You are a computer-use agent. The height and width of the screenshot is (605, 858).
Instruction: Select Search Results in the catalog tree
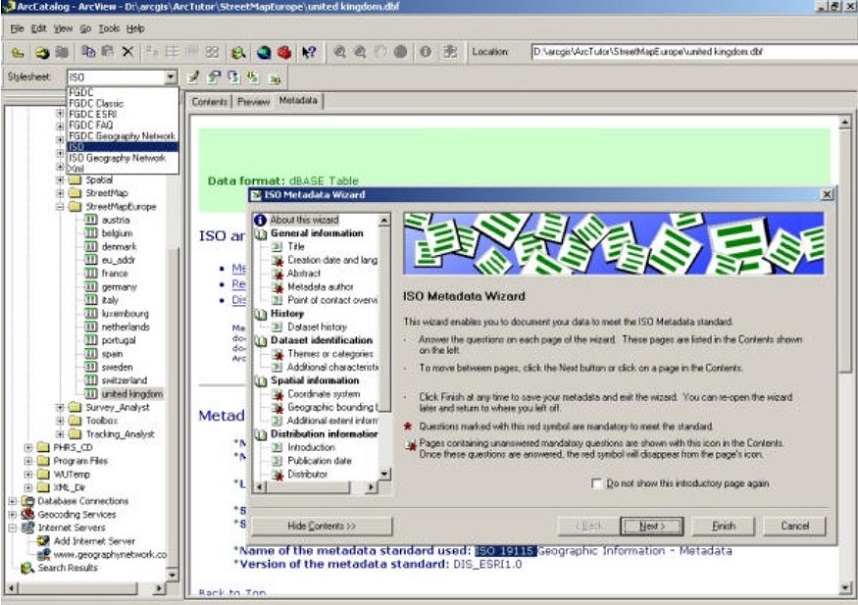(x=67, y=568)
